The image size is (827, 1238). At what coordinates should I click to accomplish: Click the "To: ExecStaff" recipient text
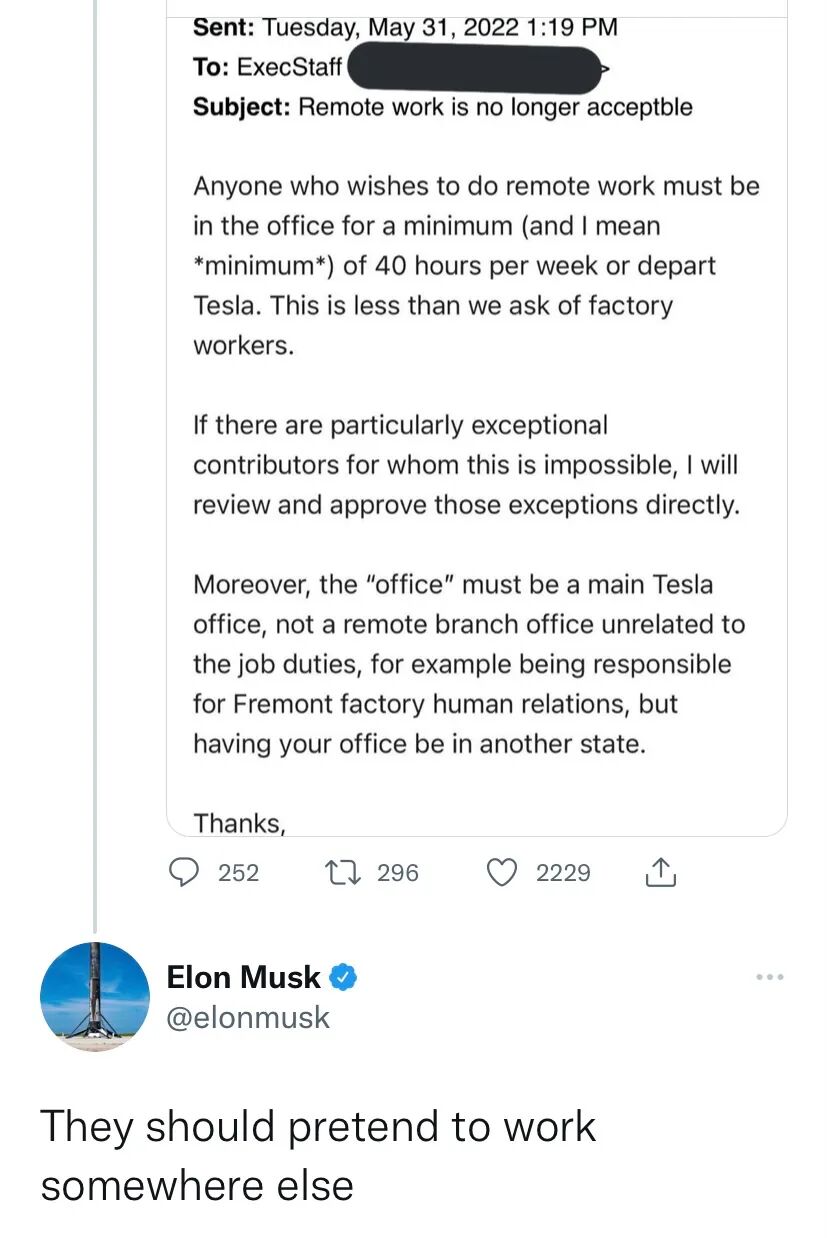267,67
